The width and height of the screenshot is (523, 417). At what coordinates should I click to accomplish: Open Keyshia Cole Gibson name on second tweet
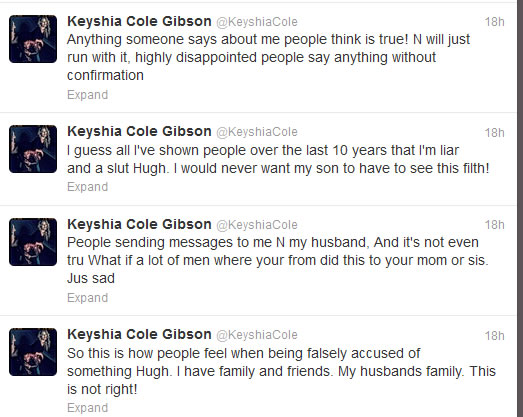[x=139, y=131]
